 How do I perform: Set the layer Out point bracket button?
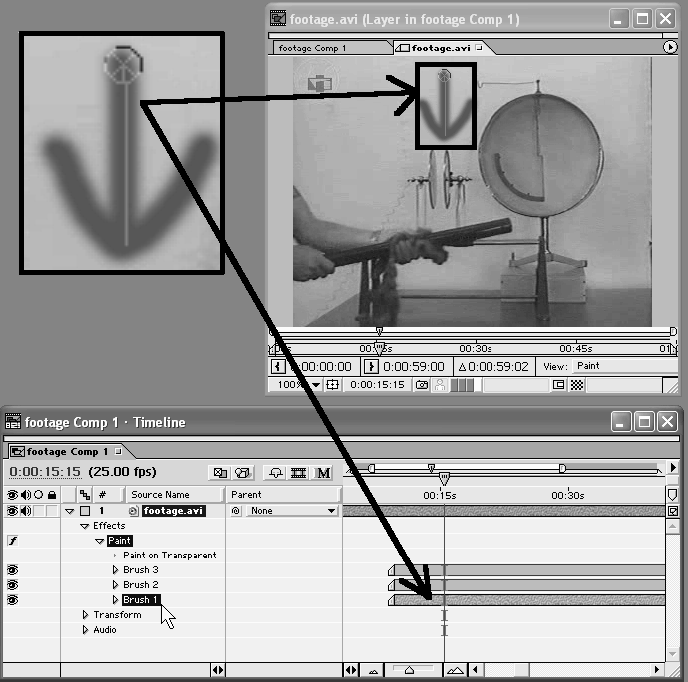371,367
